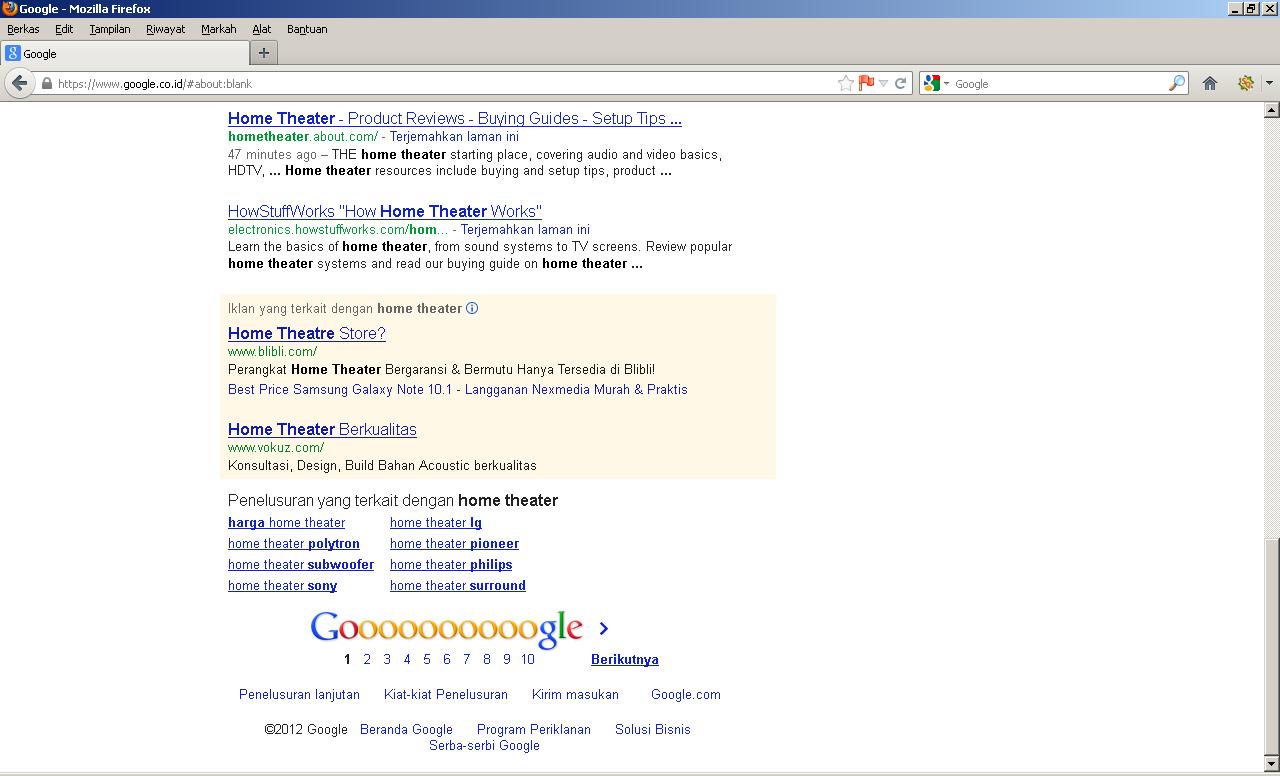Open the Tampilan menu

click(x=110, y=29)
